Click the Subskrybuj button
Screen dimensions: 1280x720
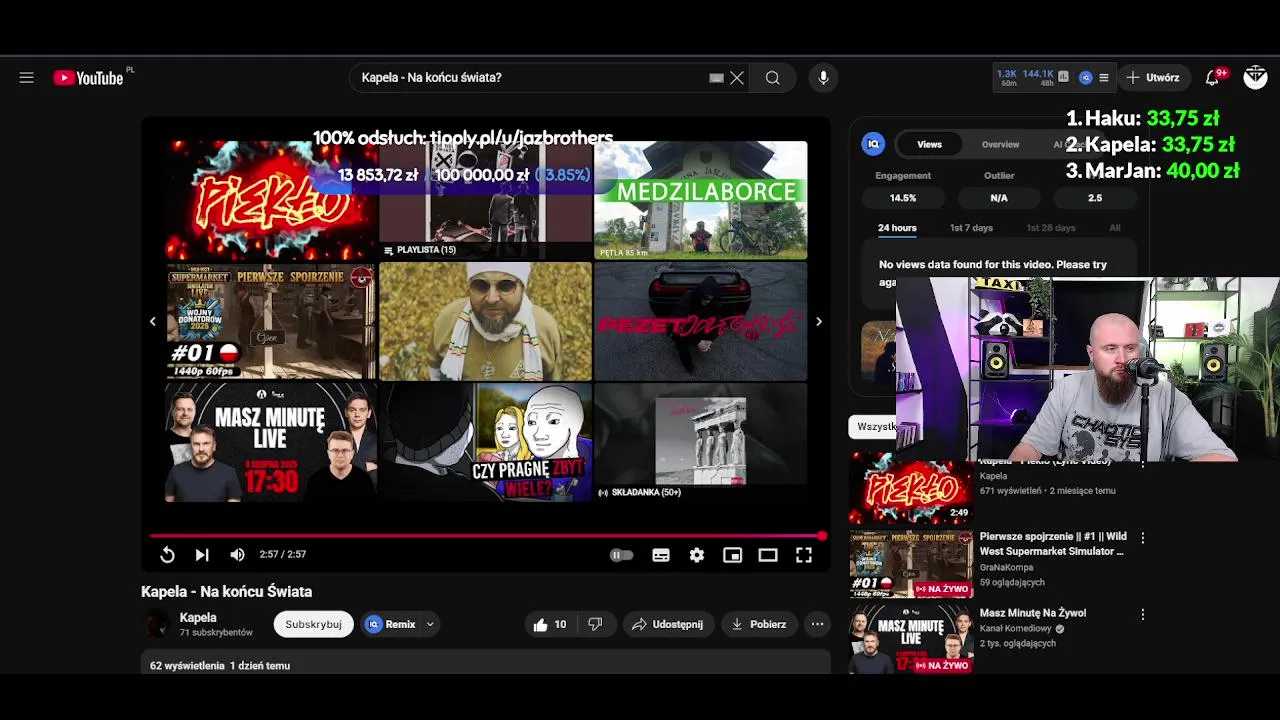coord(313,624)
